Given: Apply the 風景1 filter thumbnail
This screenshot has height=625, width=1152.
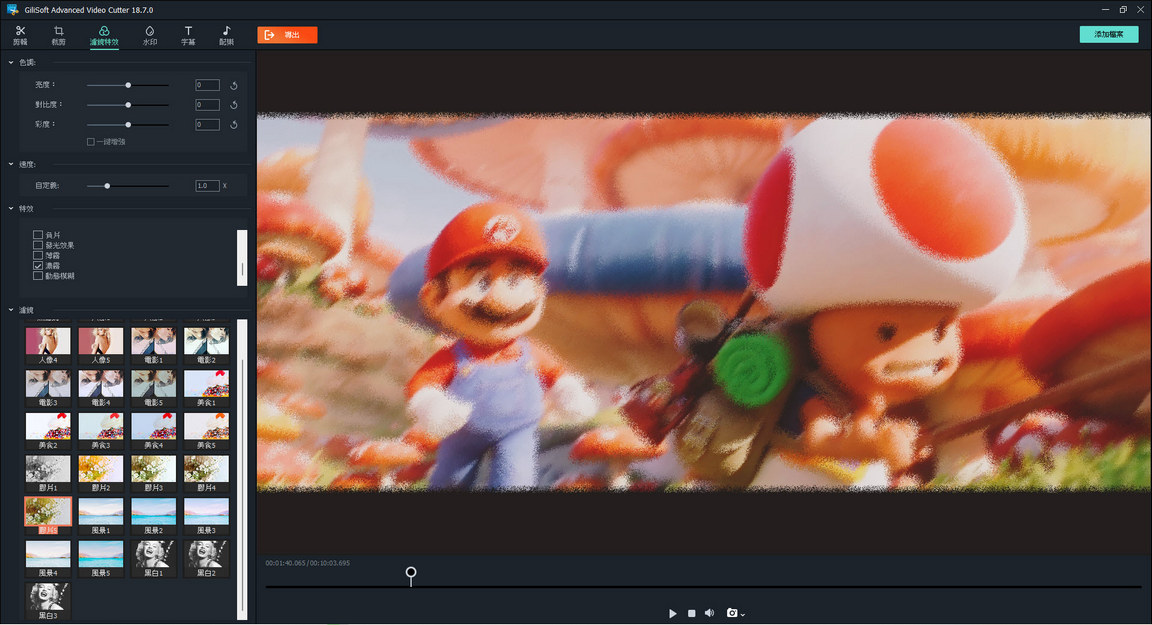Looking at the screenshot, I should [101, 516].
